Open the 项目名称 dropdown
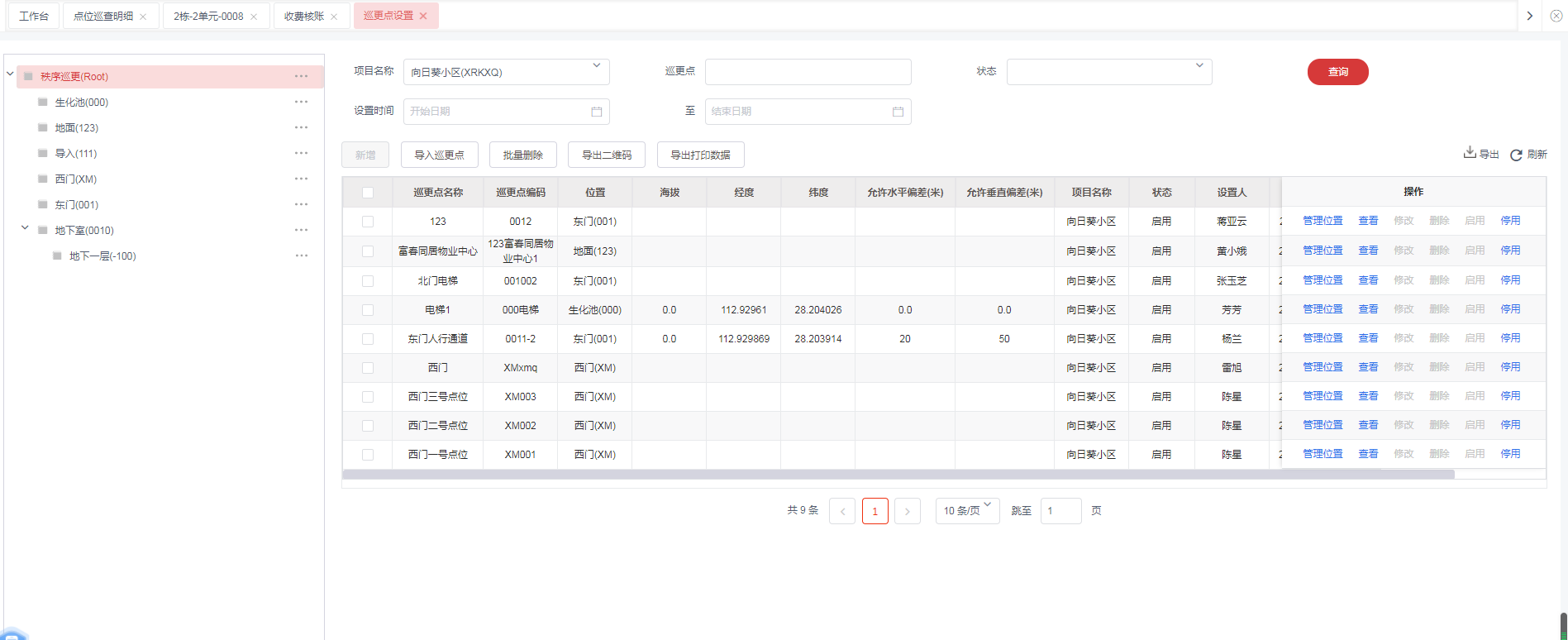Viewport: 1568px width, 640px height. click(506, 72)
